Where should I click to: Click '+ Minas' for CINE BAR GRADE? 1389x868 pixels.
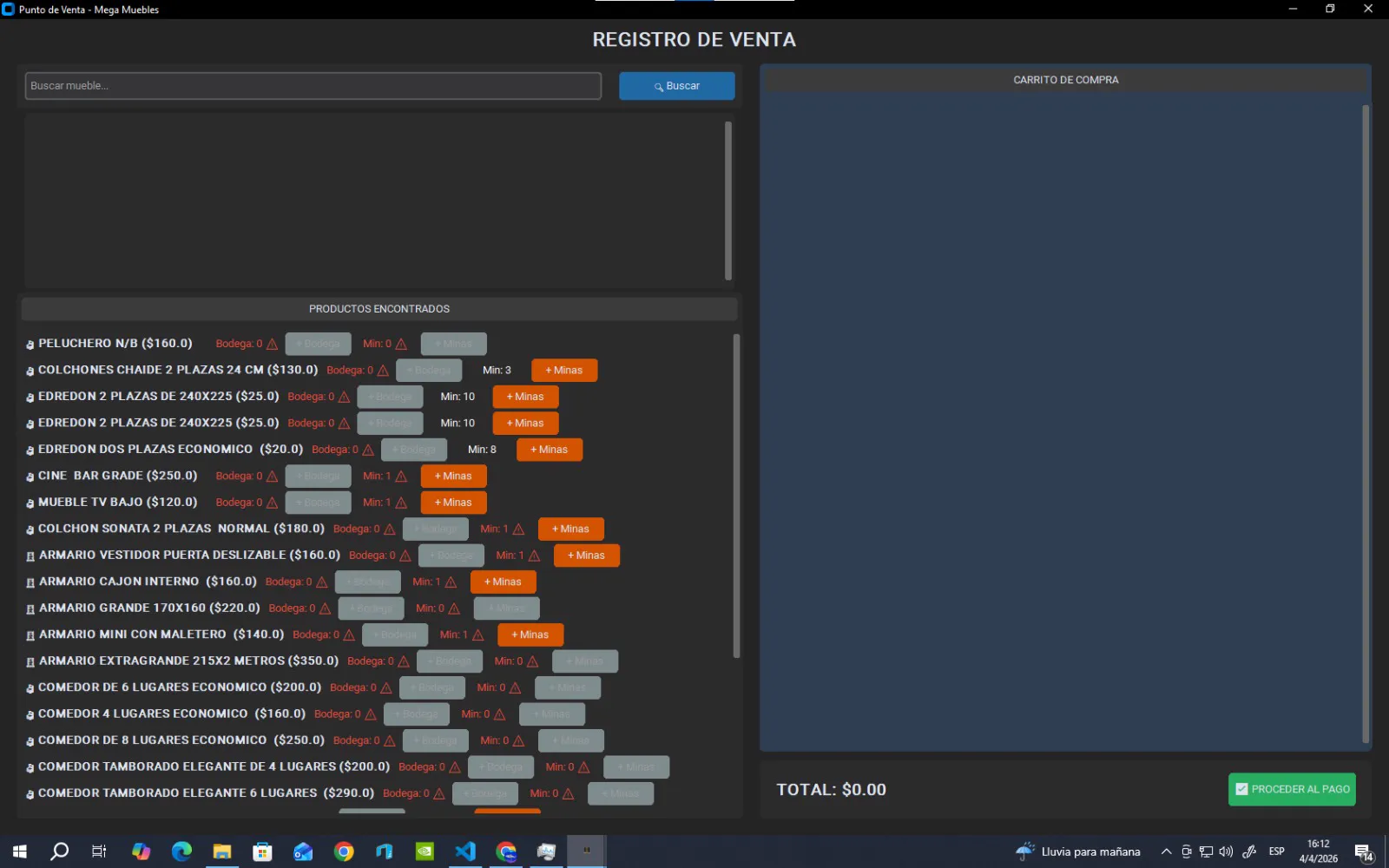[453, 477]
